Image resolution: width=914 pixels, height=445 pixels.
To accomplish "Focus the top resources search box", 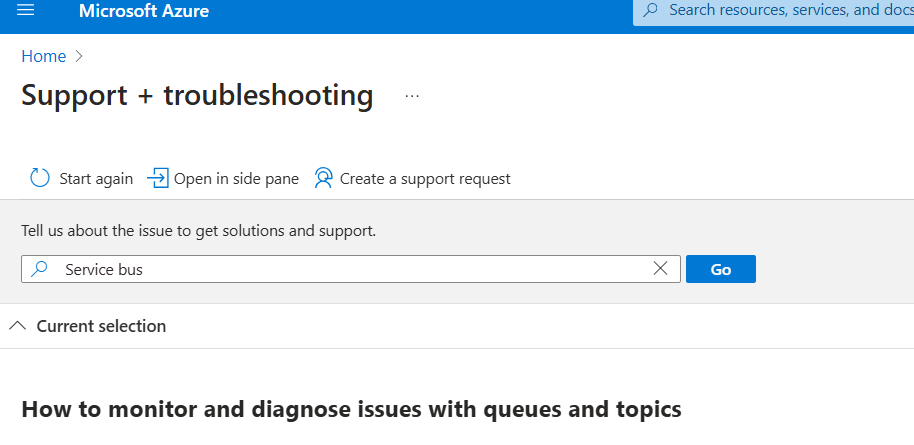I will [x=774, y=12].
